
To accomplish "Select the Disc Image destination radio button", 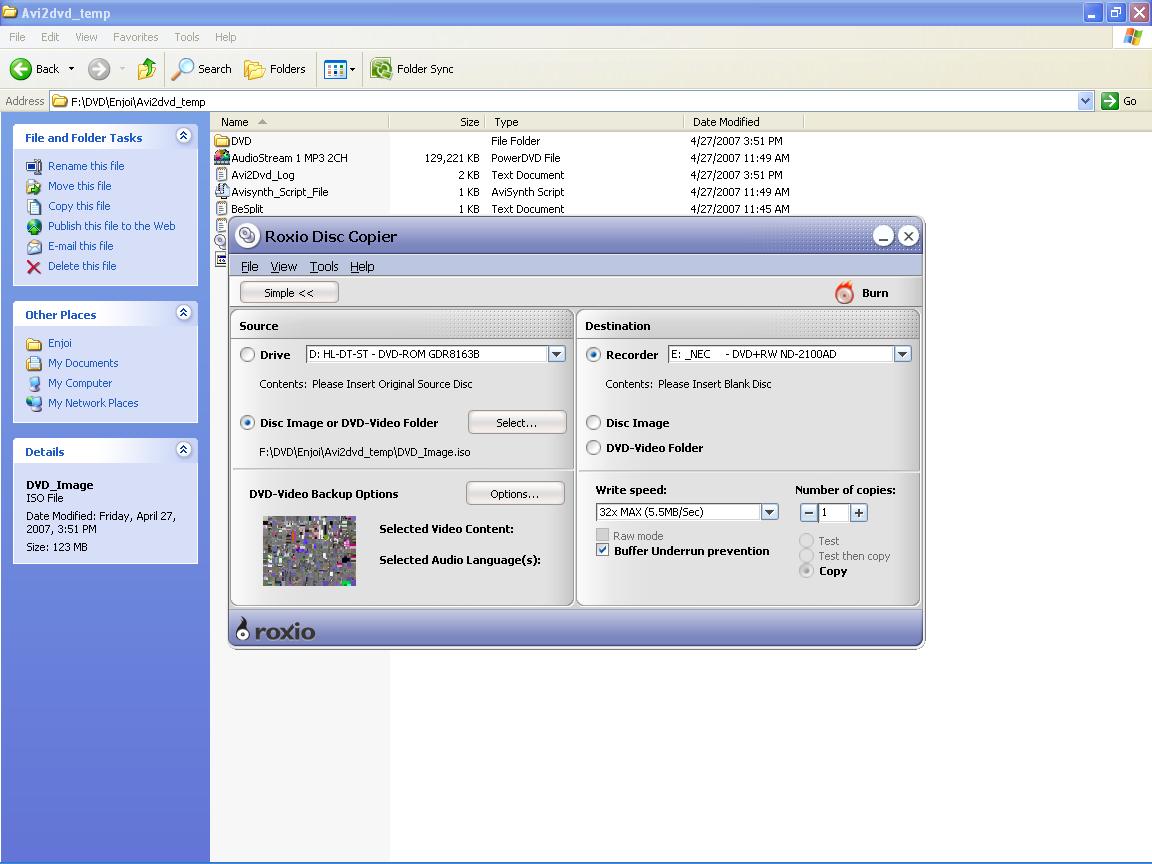I will [x=594, y=423].
